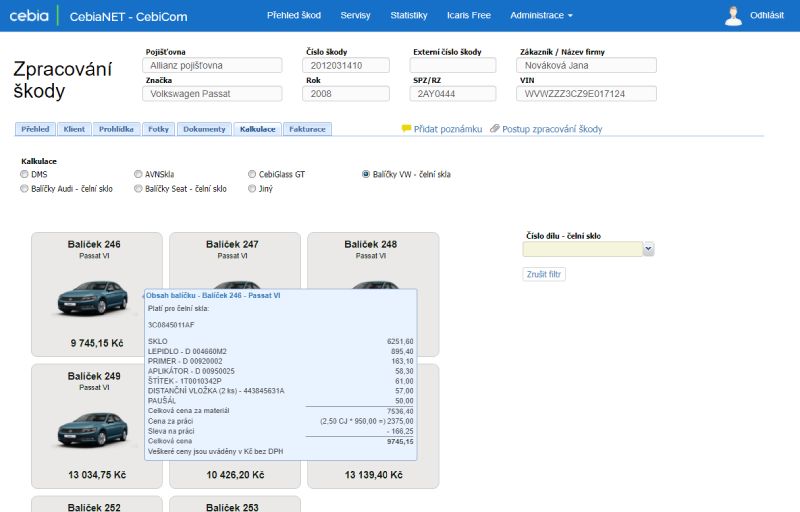Click the SKLO row in the tooltip

click(281, 341)
